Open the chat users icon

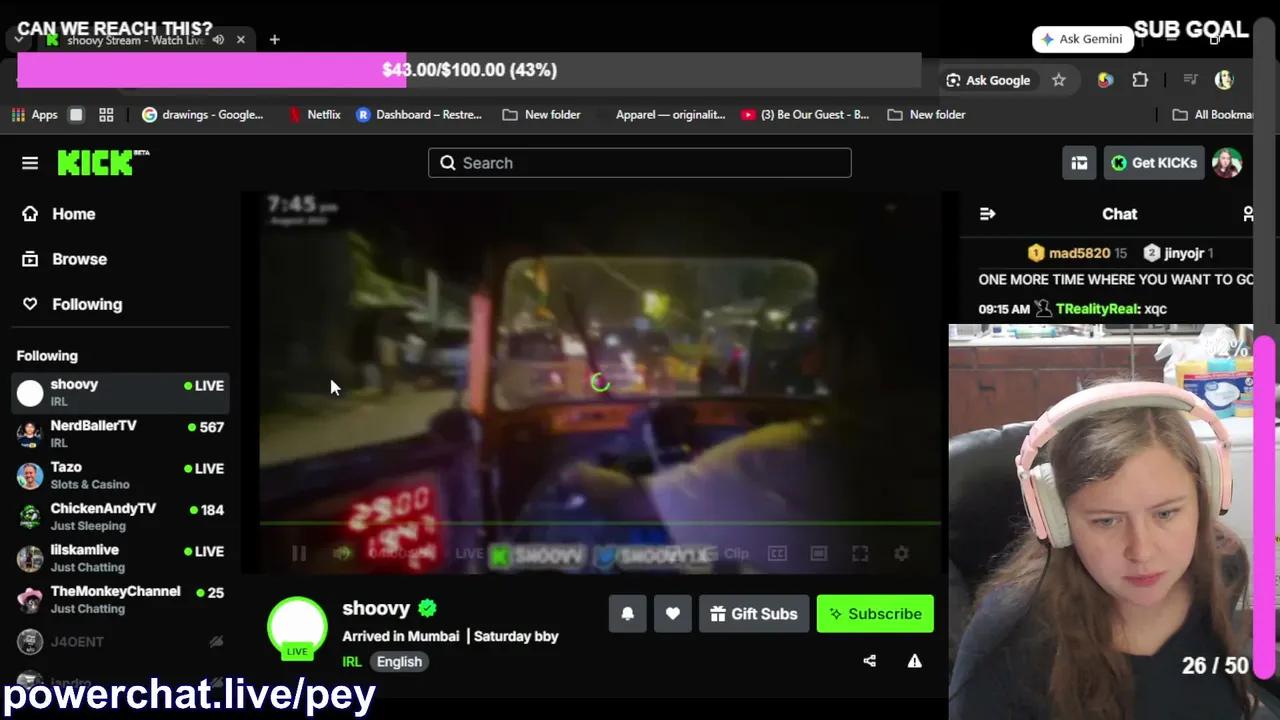click(1247, 214)
